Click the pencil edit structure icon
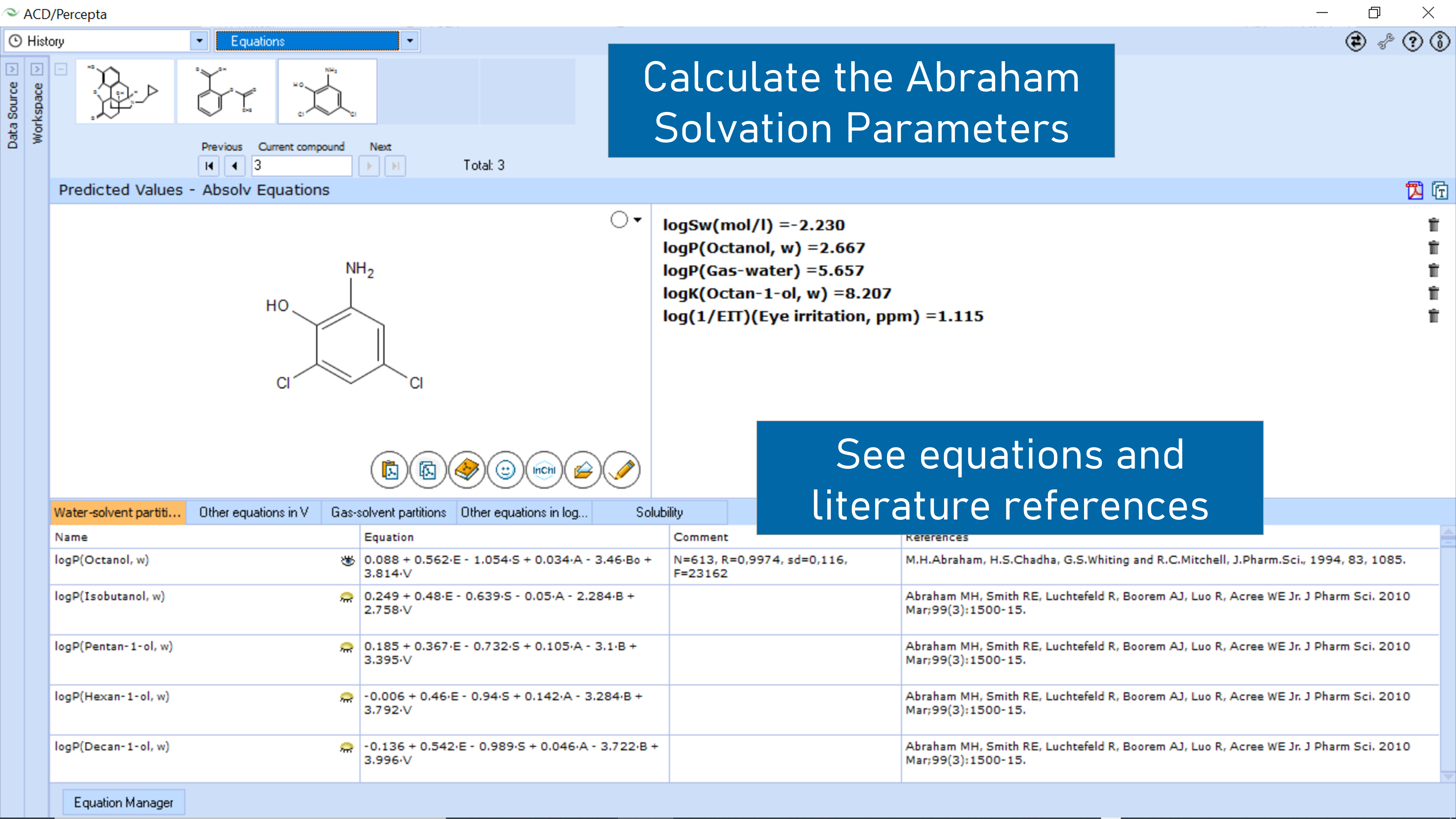Viewport: 1456px width, 819px height. pyautogui.click(x=622, y=470)
